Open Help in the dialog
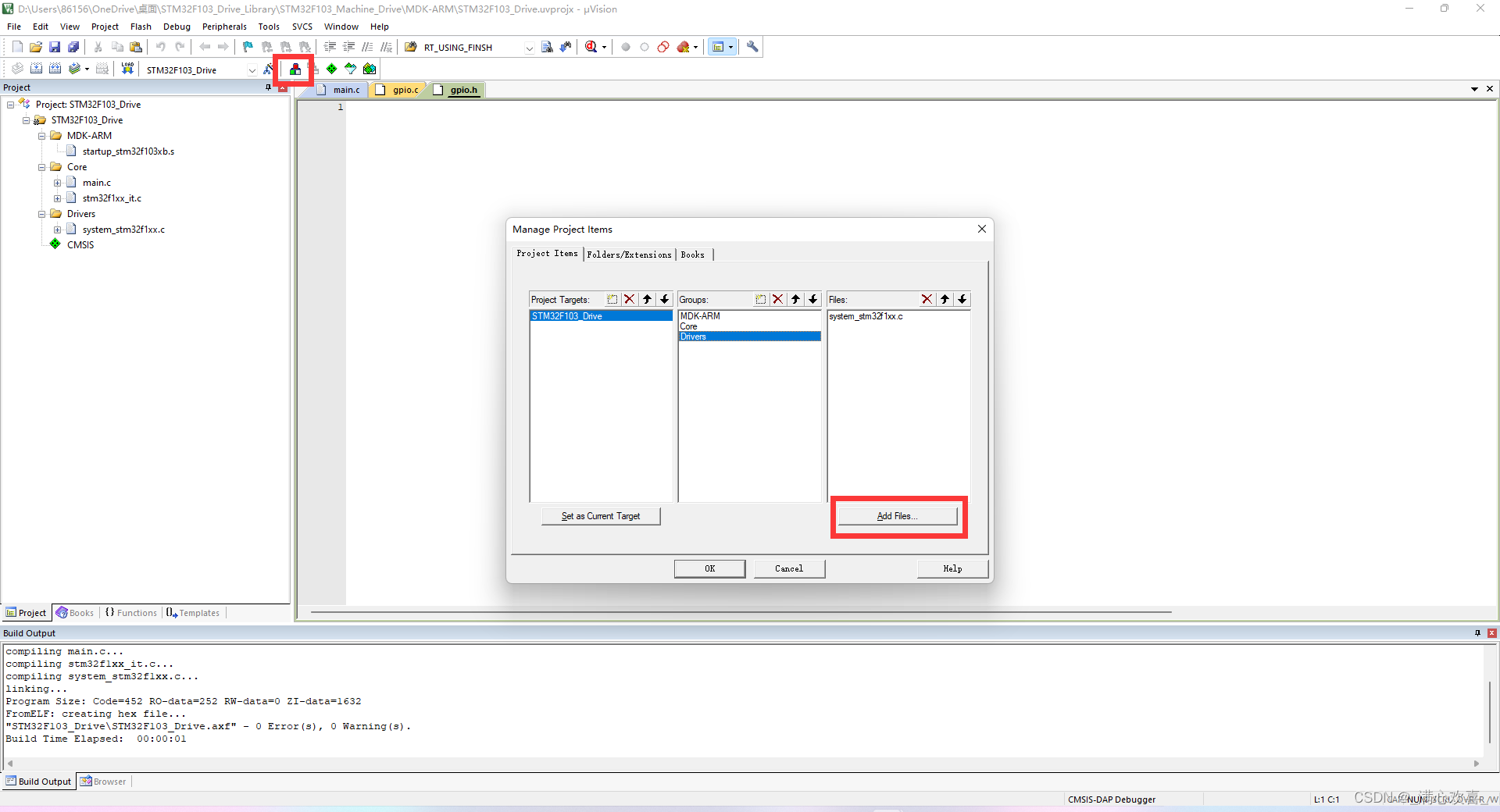The height and width of the screenshot is (812, 1500). point(952,568)
